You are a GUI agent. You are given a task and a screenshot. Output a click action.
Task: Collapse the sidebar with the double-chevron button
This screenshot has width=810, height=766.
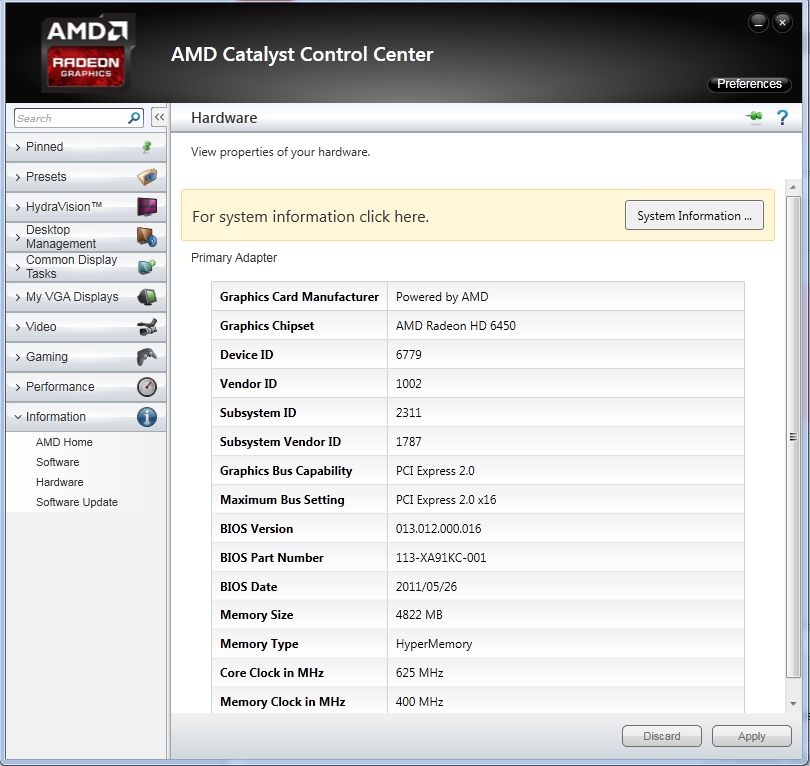[x=159, y=117]
